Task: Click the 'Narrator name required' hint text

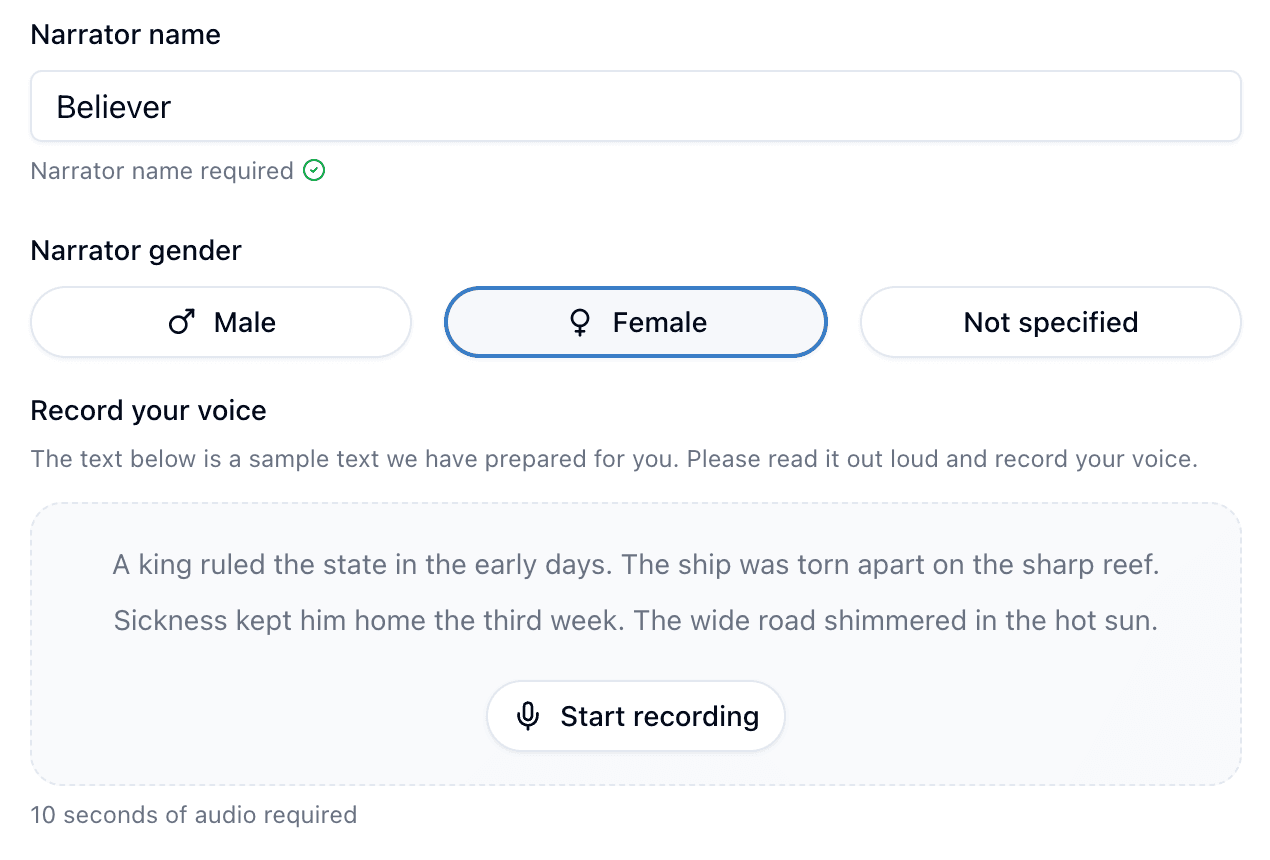Action: (162, 171)
